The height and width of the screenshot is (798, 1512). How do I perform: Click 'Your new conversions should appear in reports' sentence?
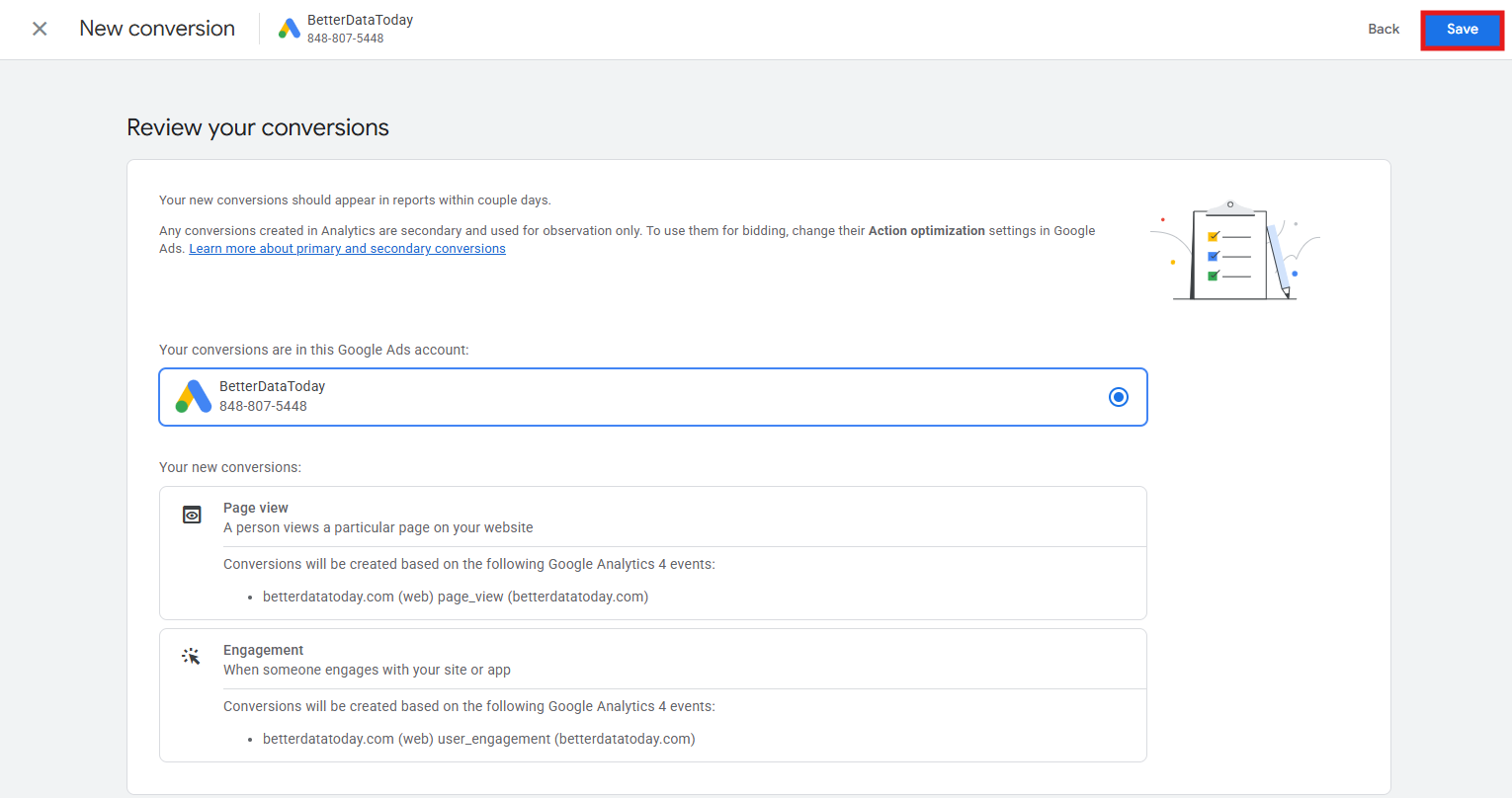355,200
